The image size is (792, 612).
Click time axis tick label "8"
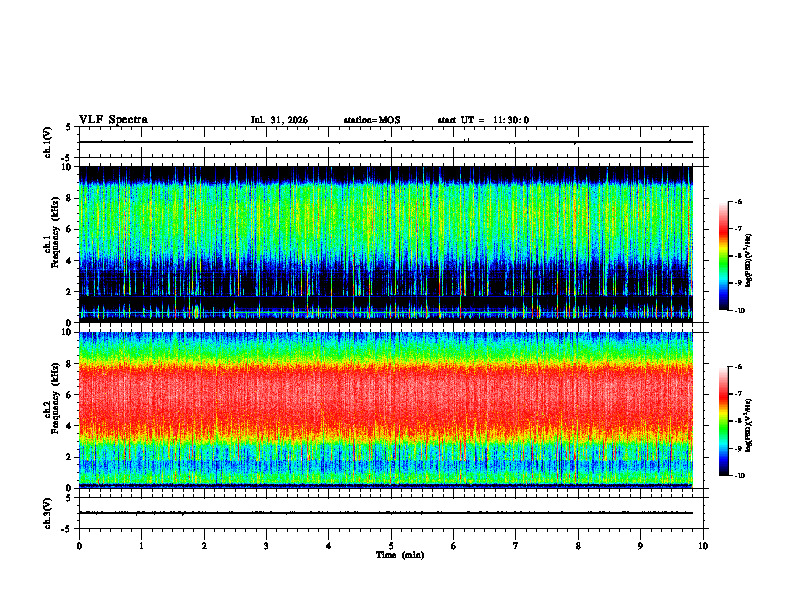578,546
